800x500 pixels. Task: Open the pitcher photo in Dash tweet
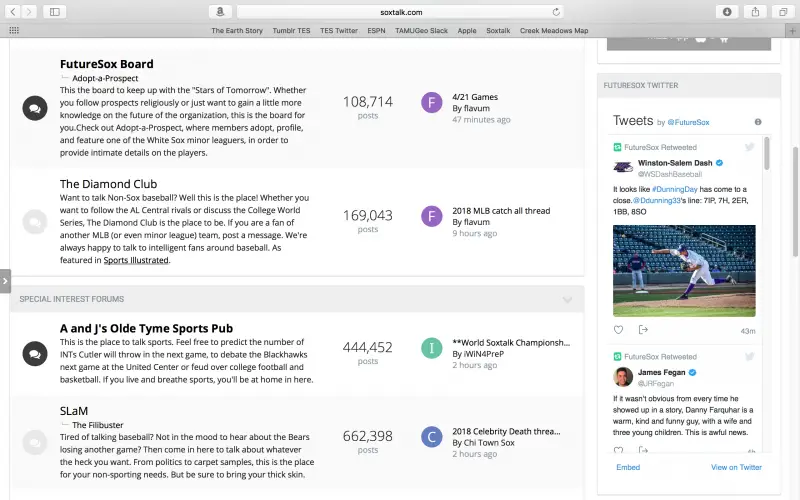(x=684, y=270)
